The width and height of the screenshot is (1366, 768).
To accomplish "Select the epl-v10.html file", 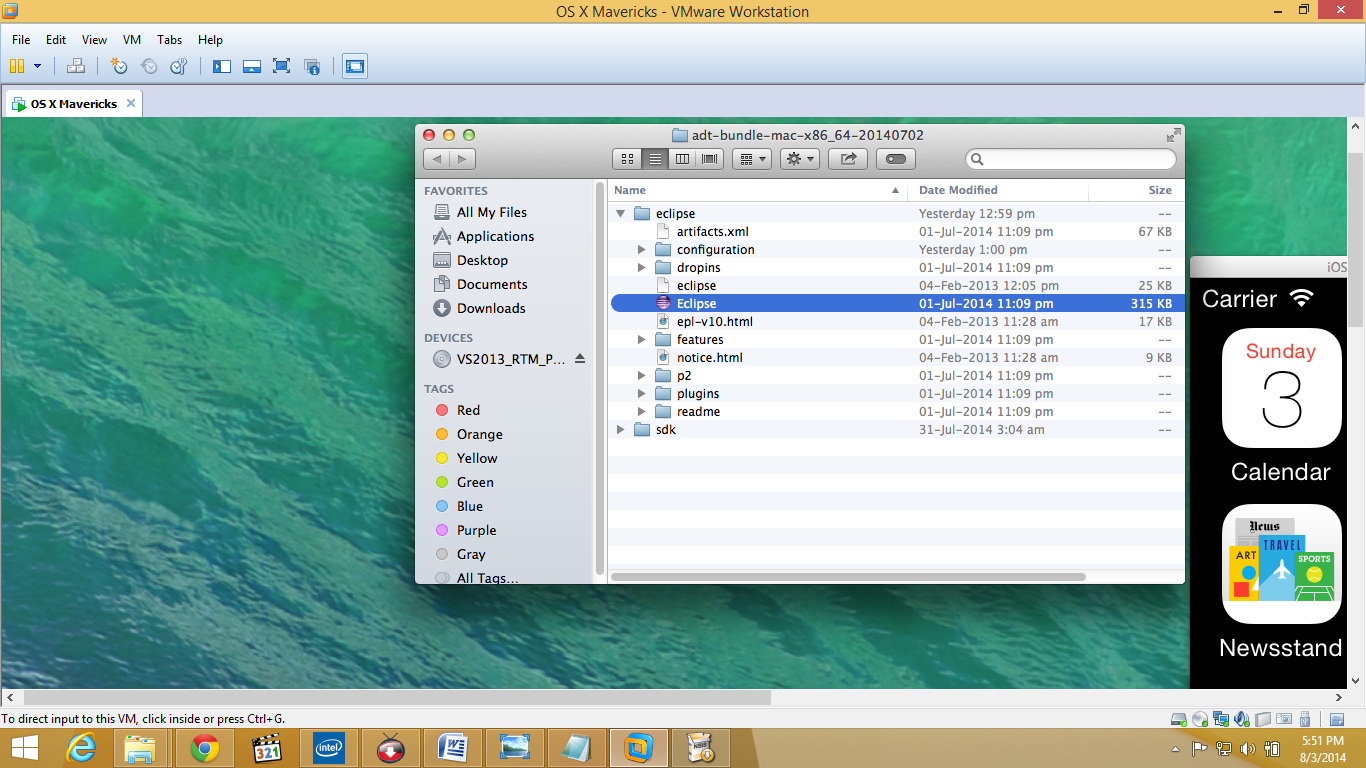I will [x=896, y=321].
